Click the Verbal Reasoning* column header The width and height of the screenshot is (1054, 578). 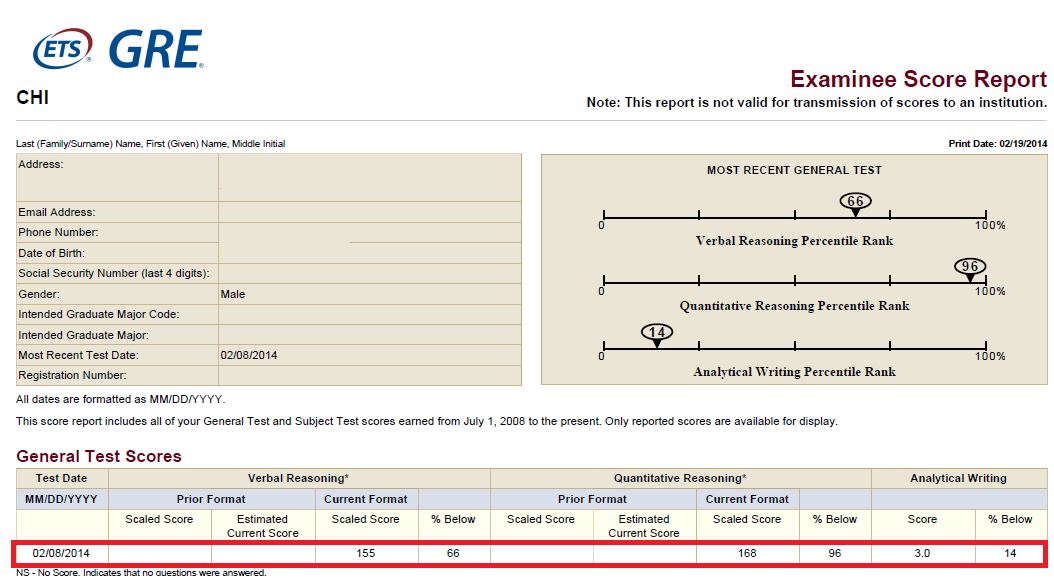(298, 479)
